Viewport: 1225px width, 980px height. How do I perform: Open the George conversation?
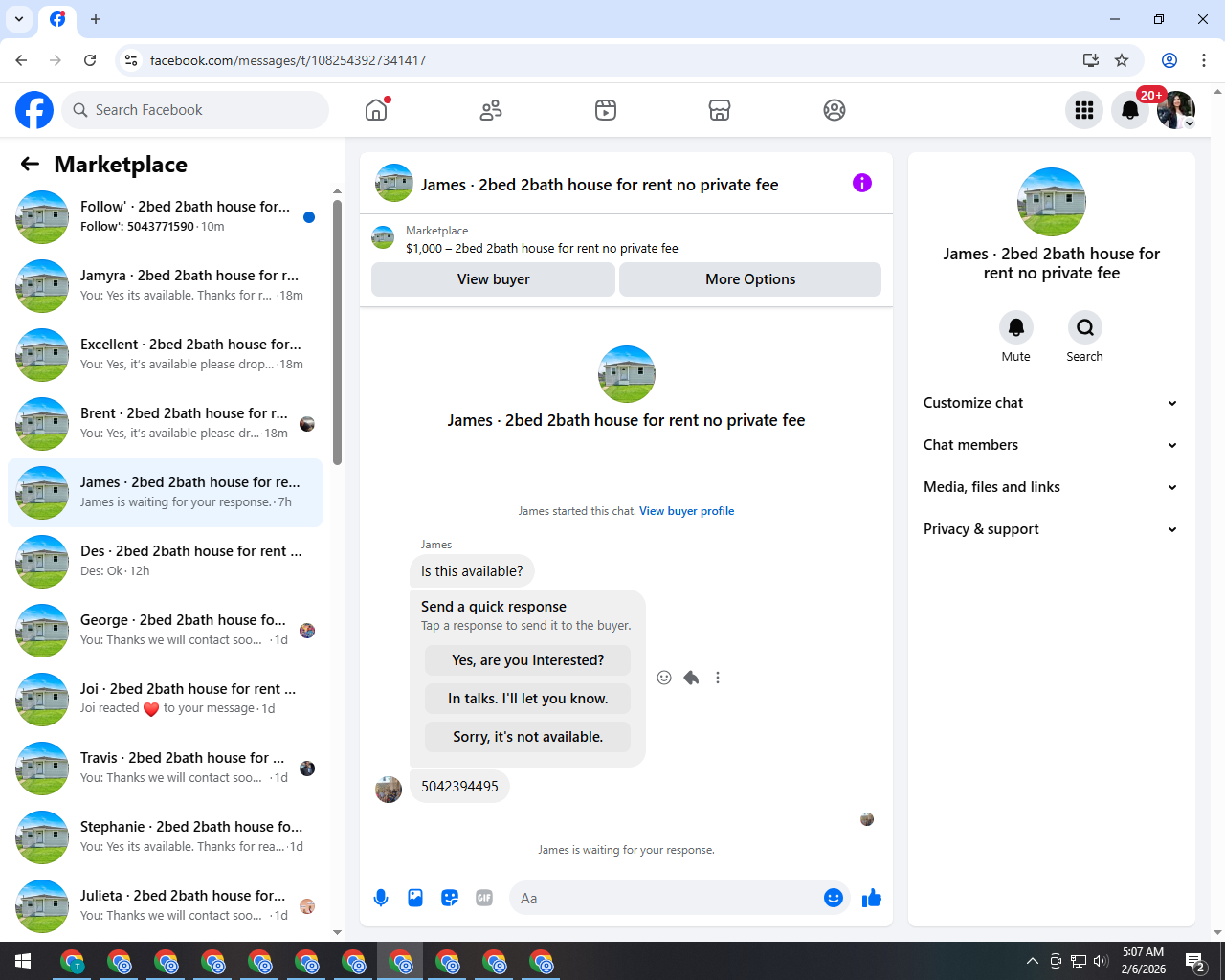[x=165, y=631]
